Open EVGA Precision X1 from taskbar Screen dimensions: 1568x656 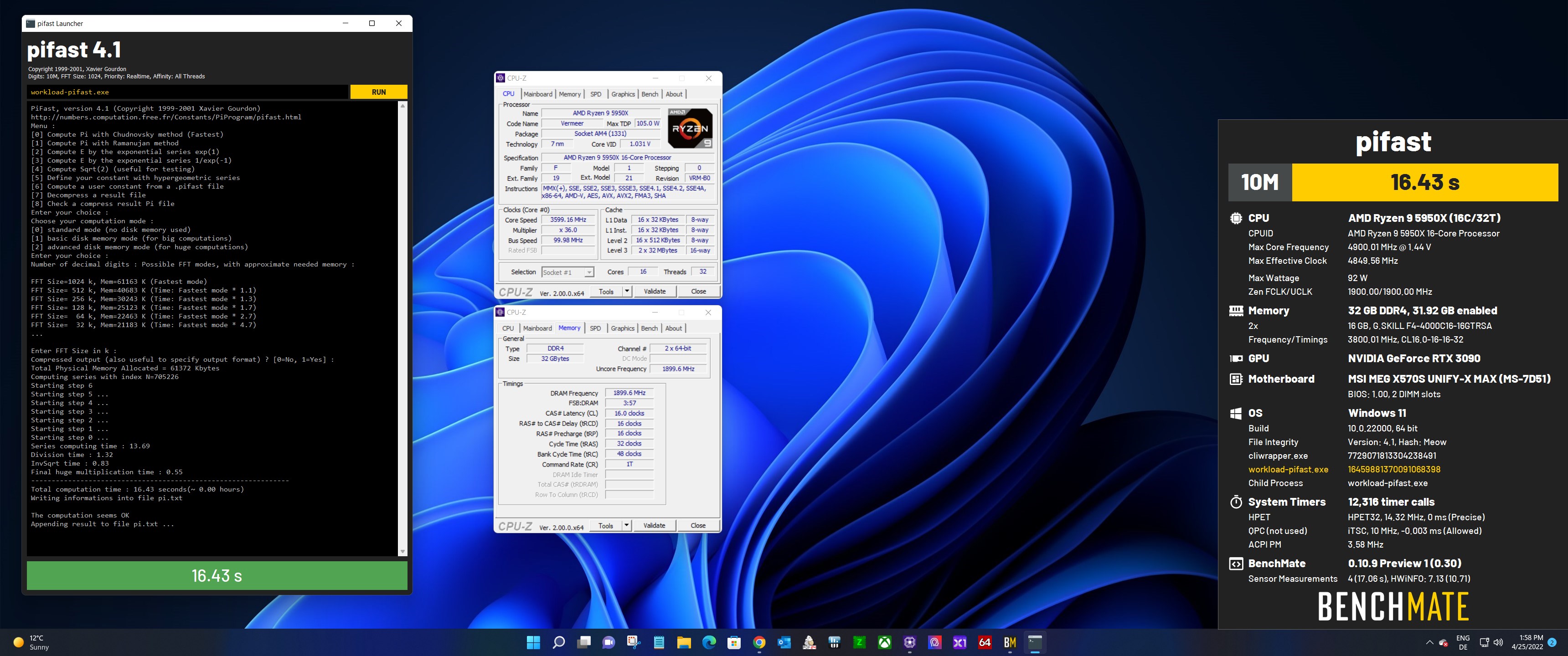[960, 642]
